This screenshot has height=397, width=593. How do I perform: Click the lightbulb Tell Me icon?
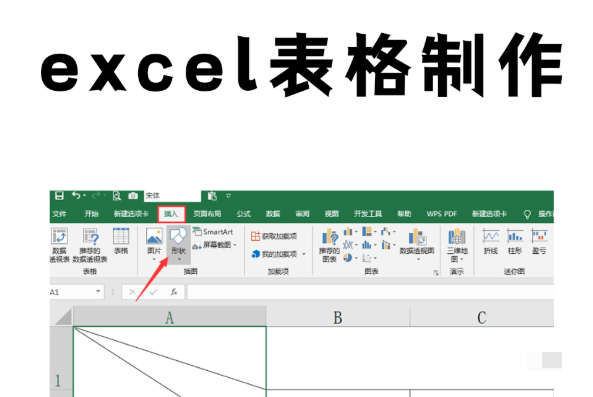(x=527, y=214)
